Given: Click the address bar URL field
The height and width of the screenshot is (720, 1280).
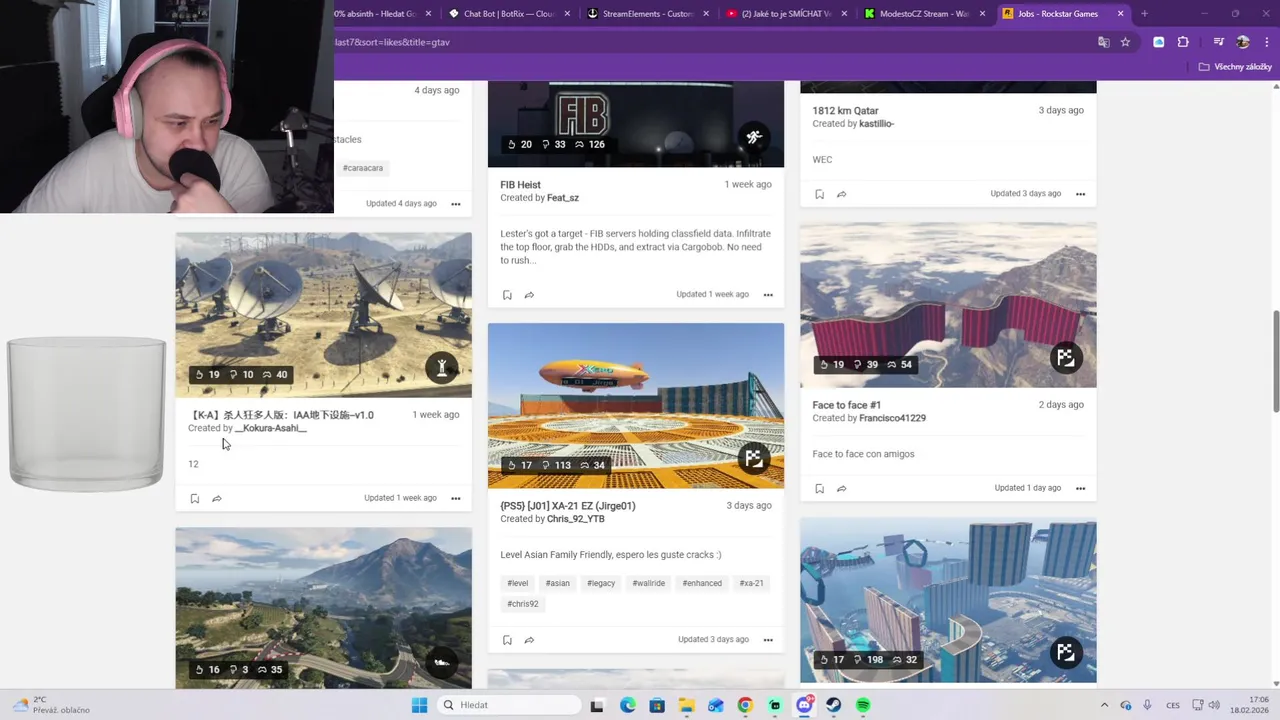Looking at the screenshot, I should click(710, 42).
